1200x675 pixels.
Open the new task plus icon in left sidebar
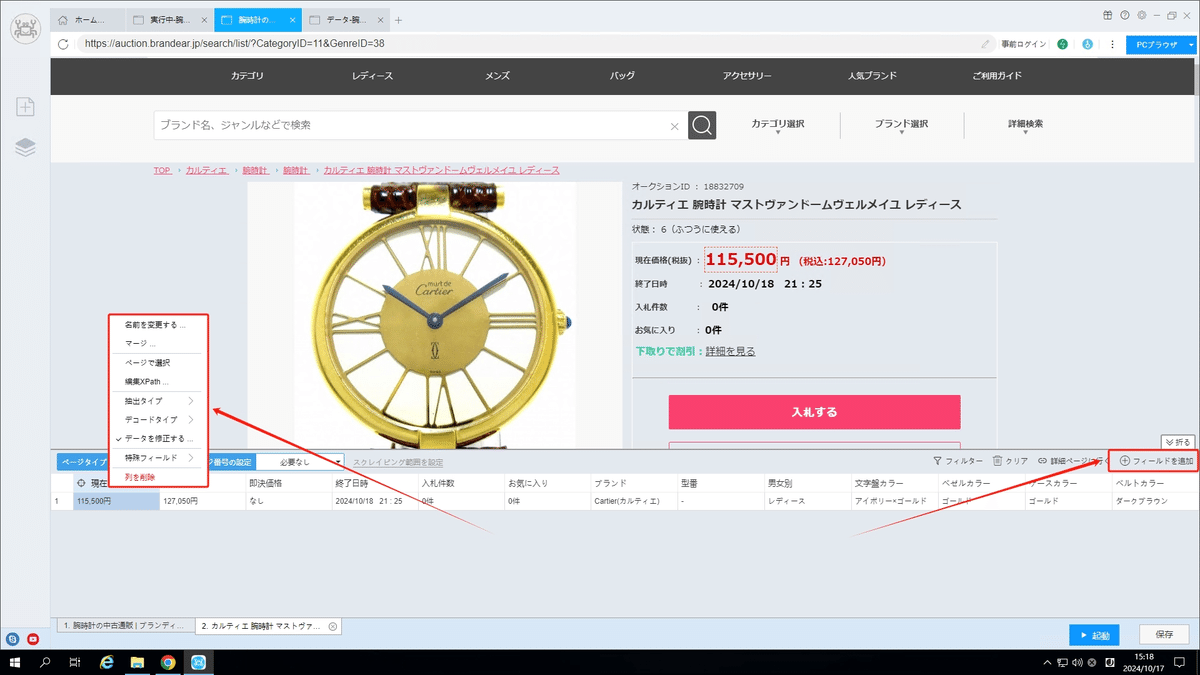pyautogui.click(x=25, y=107)
